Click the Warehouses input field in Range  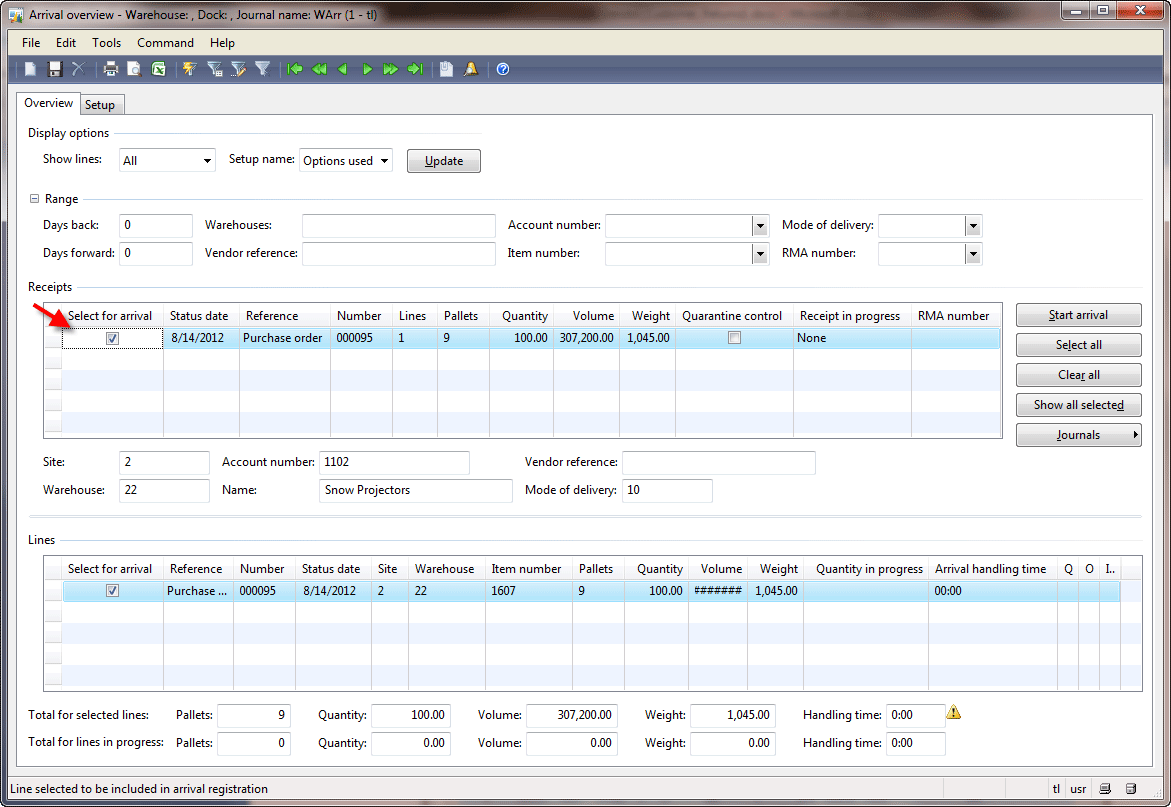point(399,225)
